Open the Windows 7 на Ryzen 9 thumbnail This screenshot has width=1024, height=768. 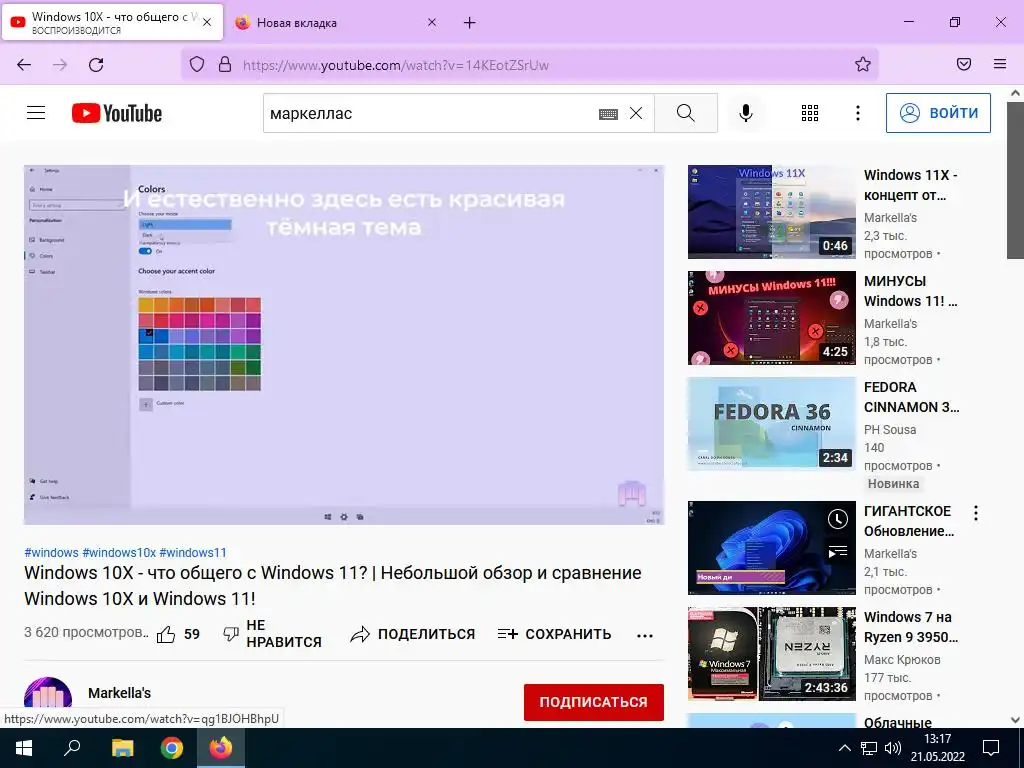[771, 654]
